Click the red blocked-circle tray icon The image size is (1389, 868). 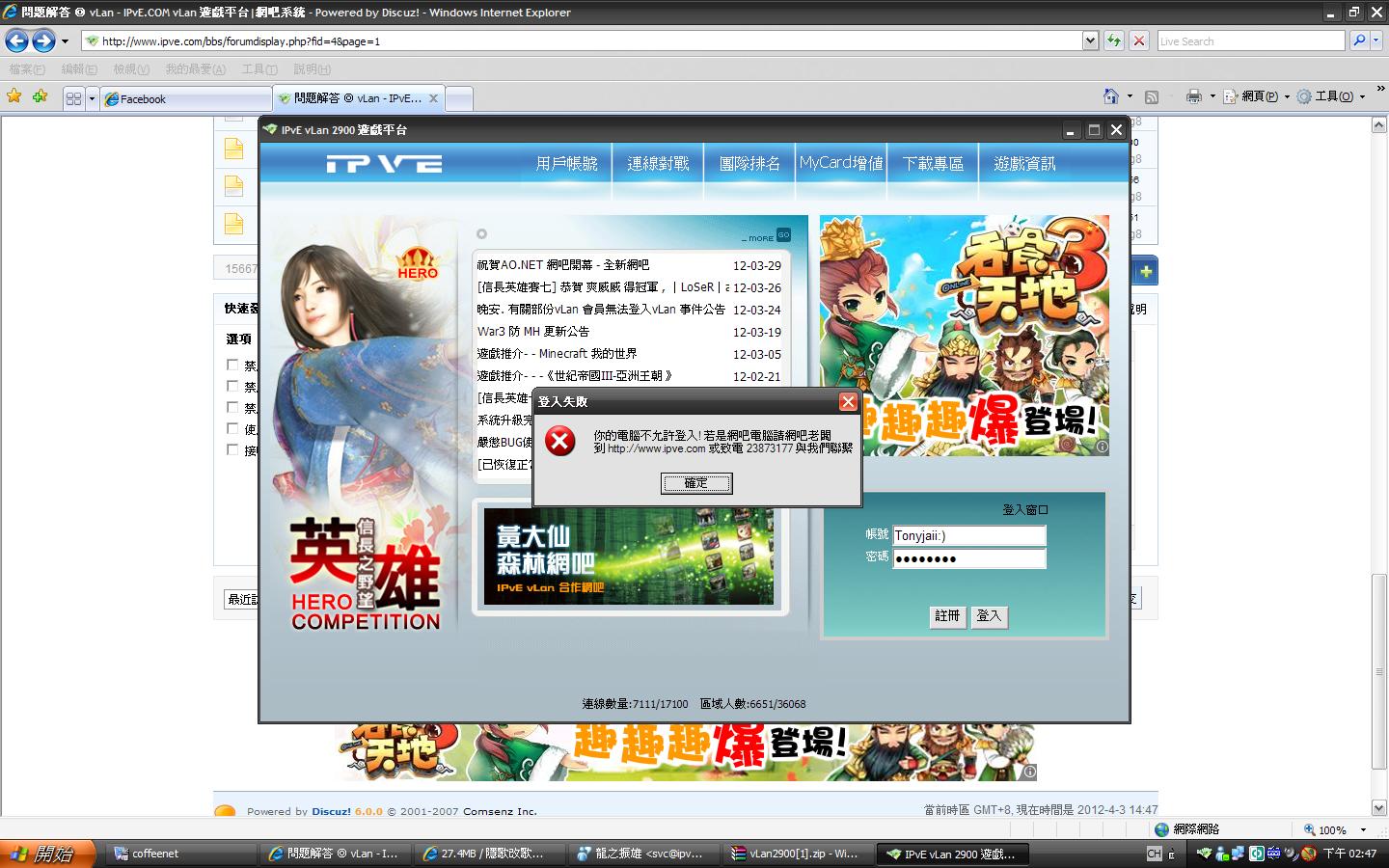click(1309, 854)
